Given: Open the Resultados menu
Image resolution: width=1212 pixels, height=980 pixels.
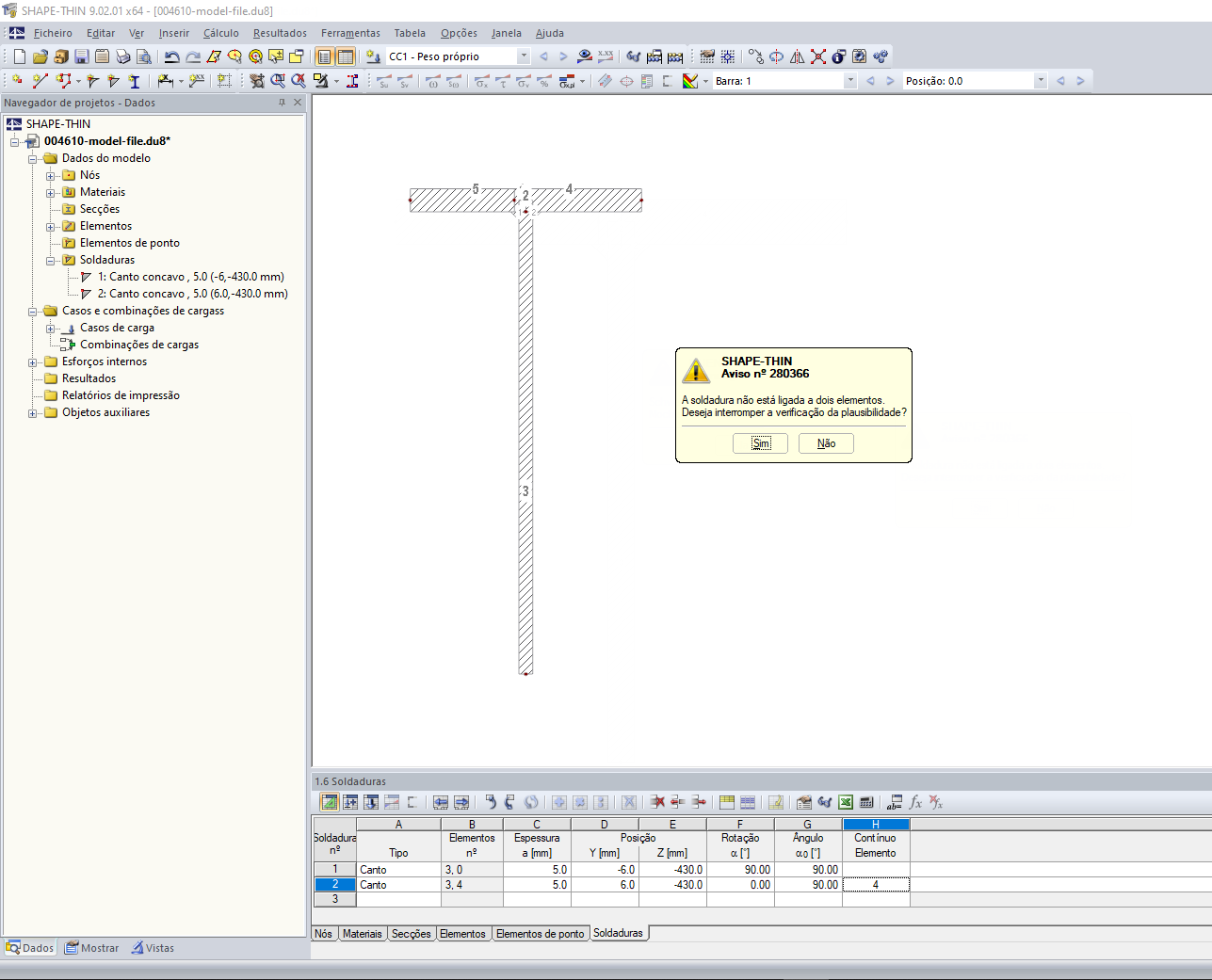Looking at the screenshot, I should pos(280,33).
